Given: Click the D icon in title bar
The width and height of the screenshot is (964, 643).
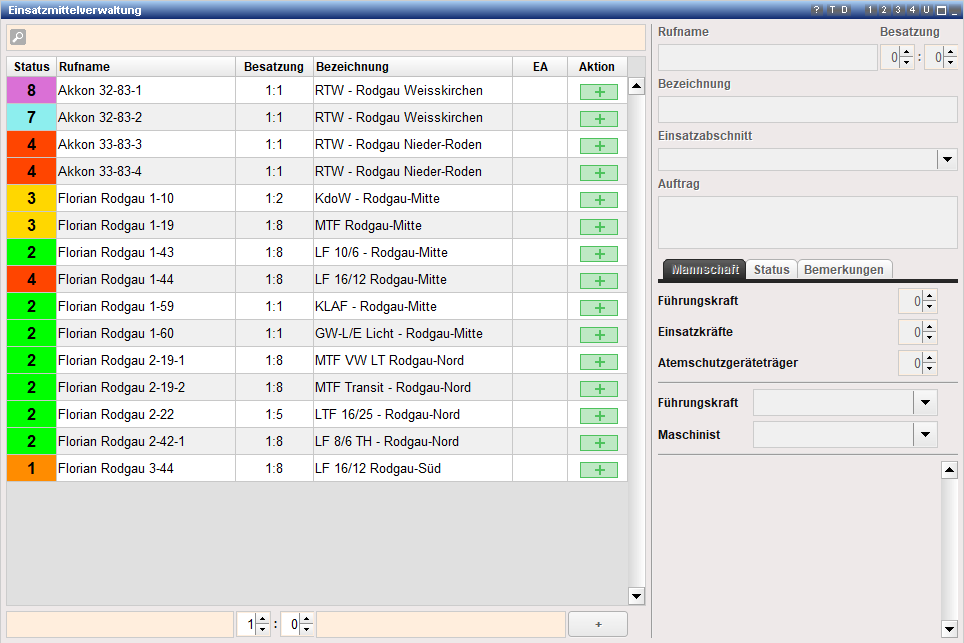Looking at the screenshot, I should [844, 10].
